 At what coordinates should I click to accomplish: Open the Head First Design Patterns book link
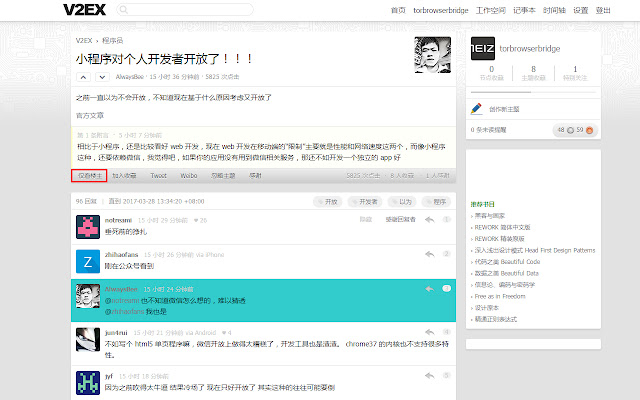pos(535,250)
